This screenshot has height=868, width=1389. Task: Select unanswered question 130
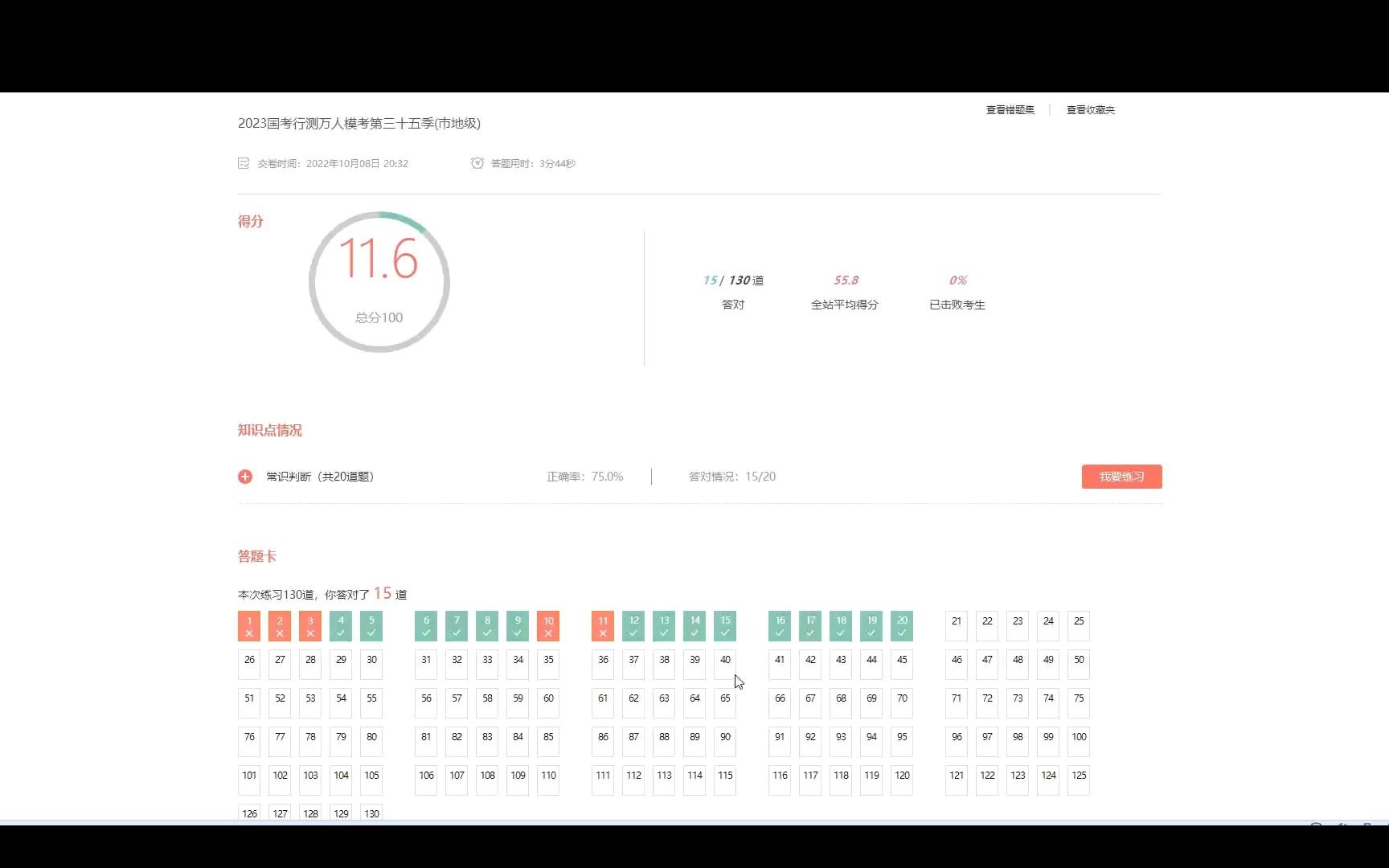pos(371,813)
